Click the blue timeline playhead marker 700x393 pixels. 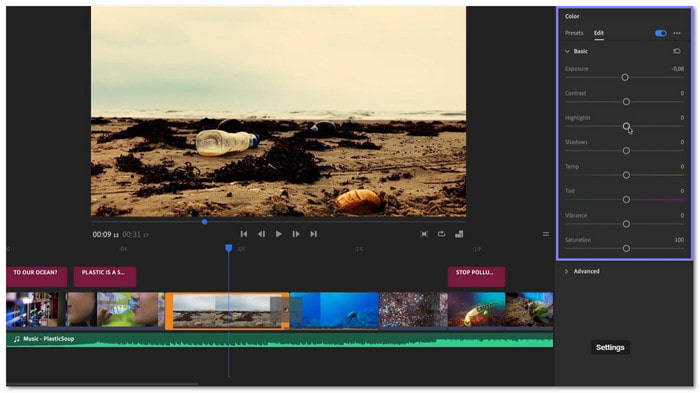229,248
